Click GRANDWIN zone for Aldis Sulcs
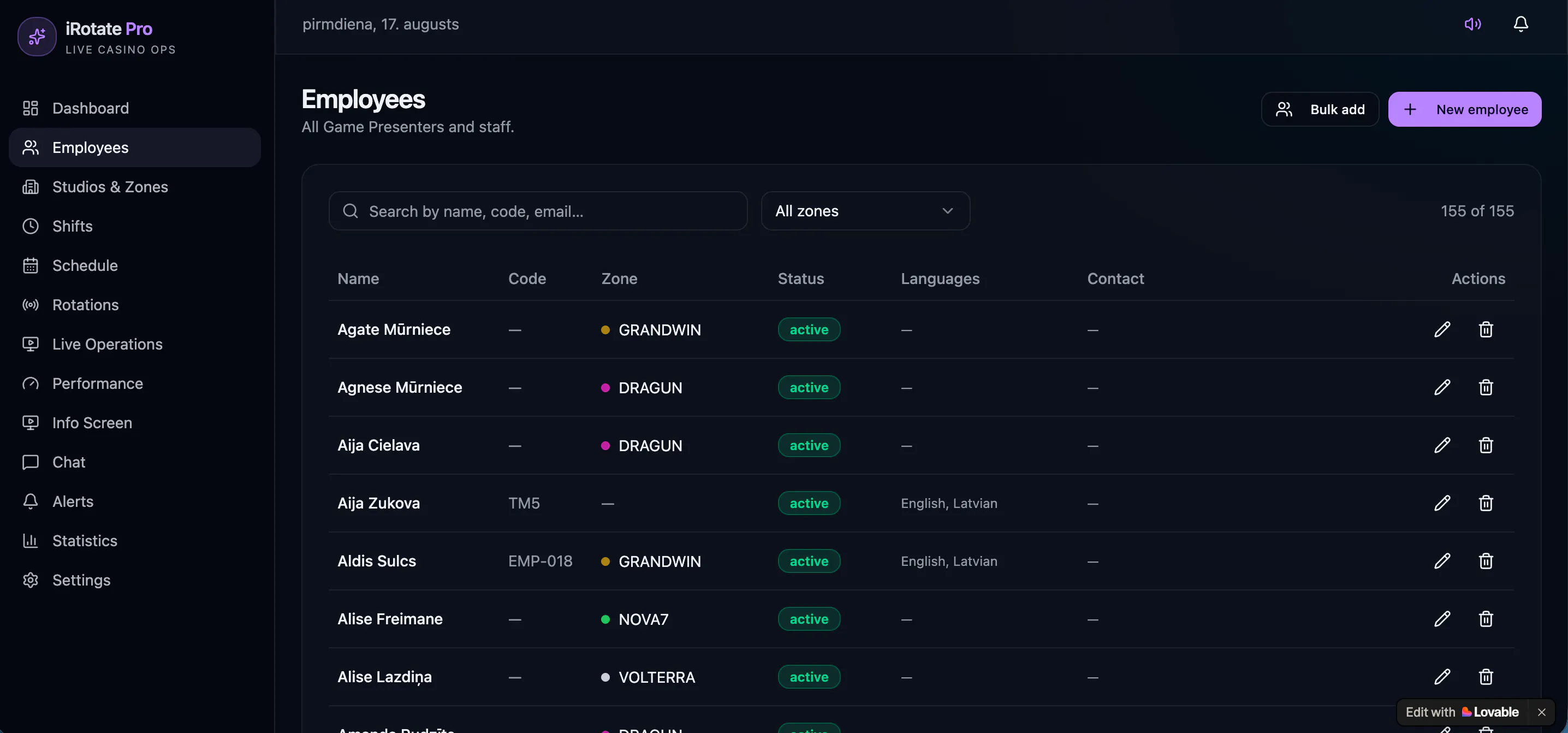Viewport: 1568px width, 733px height. pyautogui.click(x=651, y=561)
